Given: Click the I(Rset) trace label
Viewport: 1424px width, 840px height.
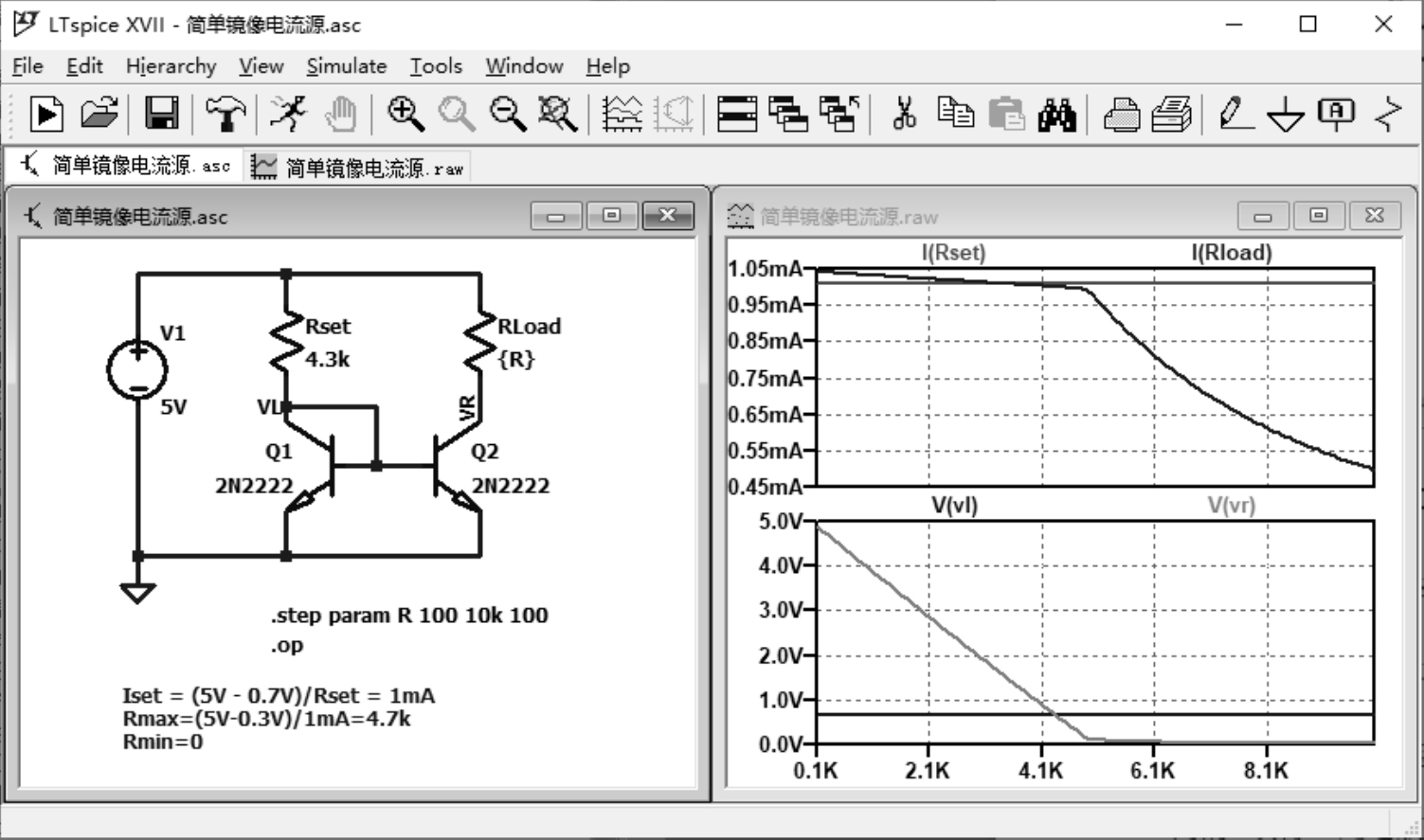Looking at the screenshot, I should click(x=954, y=253).
